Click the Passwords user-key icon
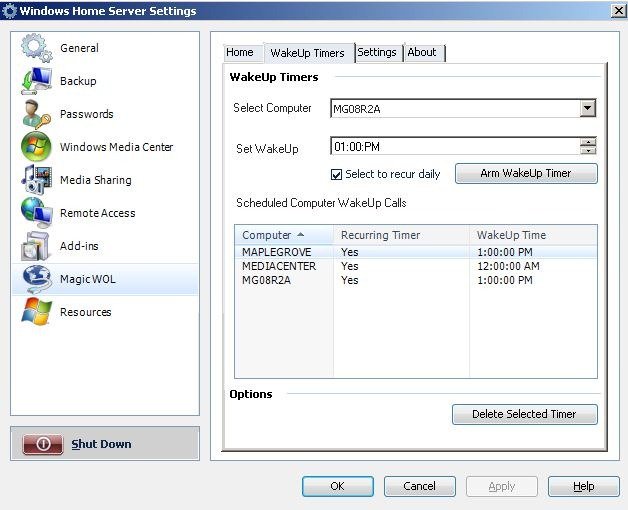 (x=36, y=114)
